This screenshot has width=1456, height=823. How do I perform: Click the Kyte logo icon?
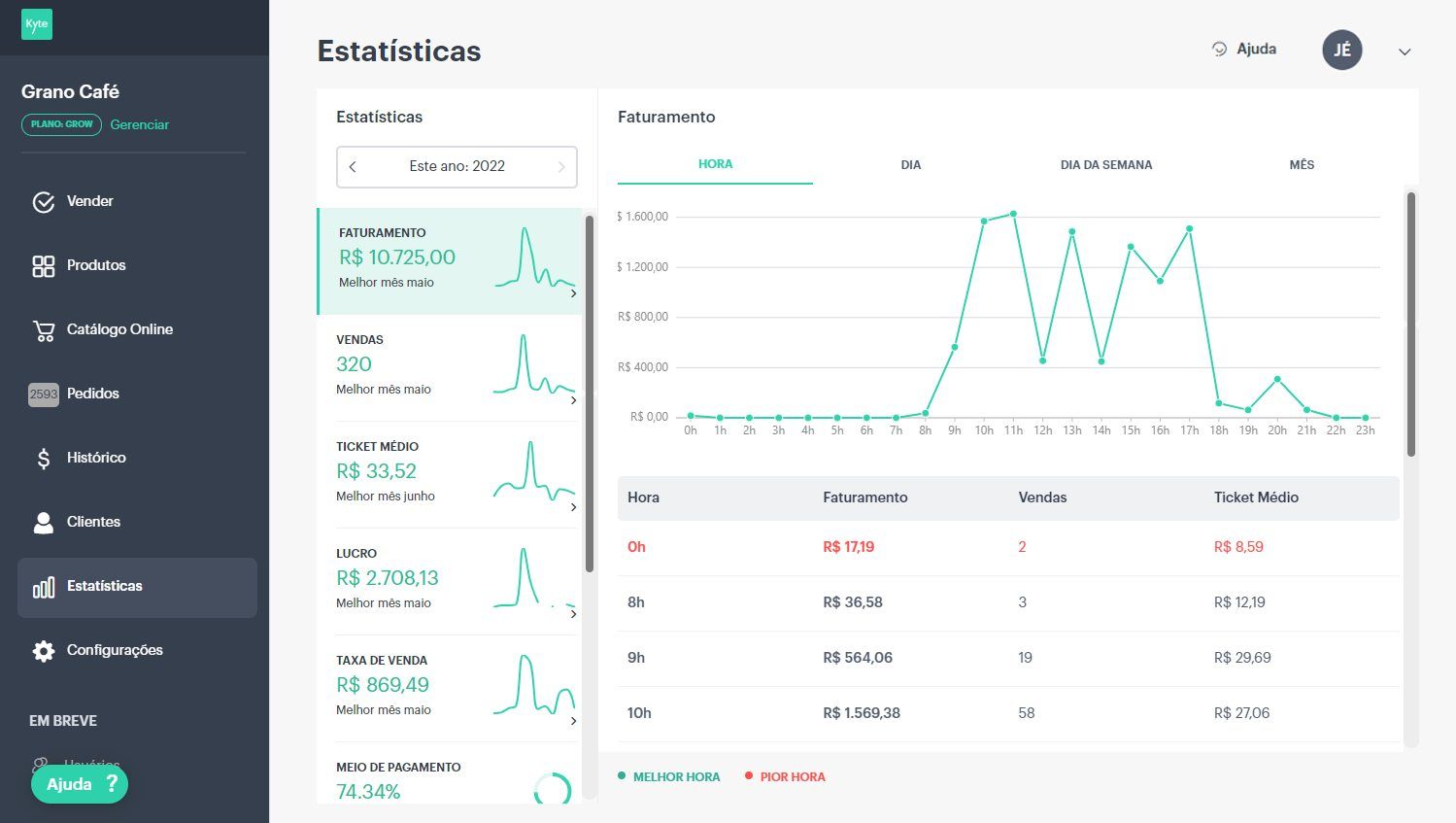[x=37, y=24]
